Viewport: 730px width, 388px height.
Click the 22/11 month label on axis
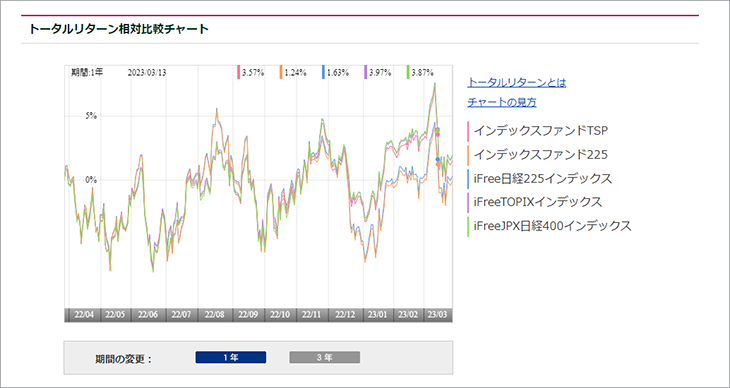312,314
